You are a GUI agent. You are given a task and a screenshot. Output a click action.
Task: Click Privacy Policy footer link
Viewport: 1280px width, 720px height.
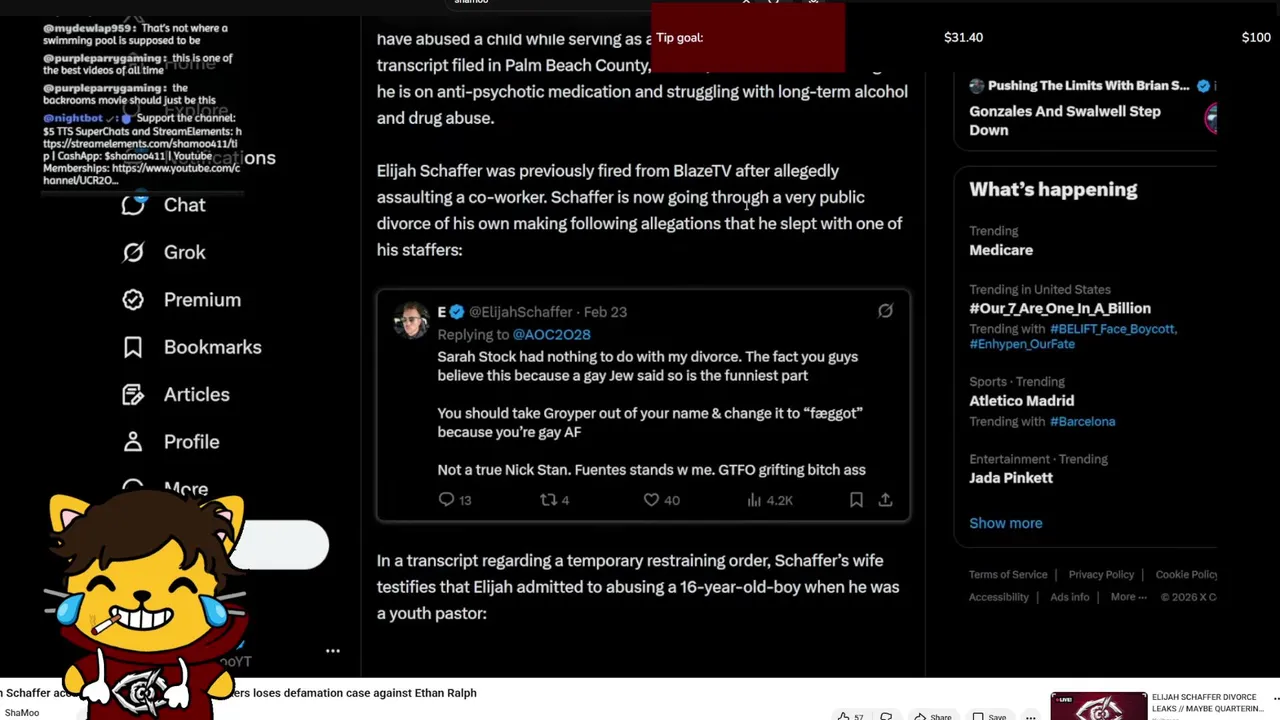[x=1101, y=575]
